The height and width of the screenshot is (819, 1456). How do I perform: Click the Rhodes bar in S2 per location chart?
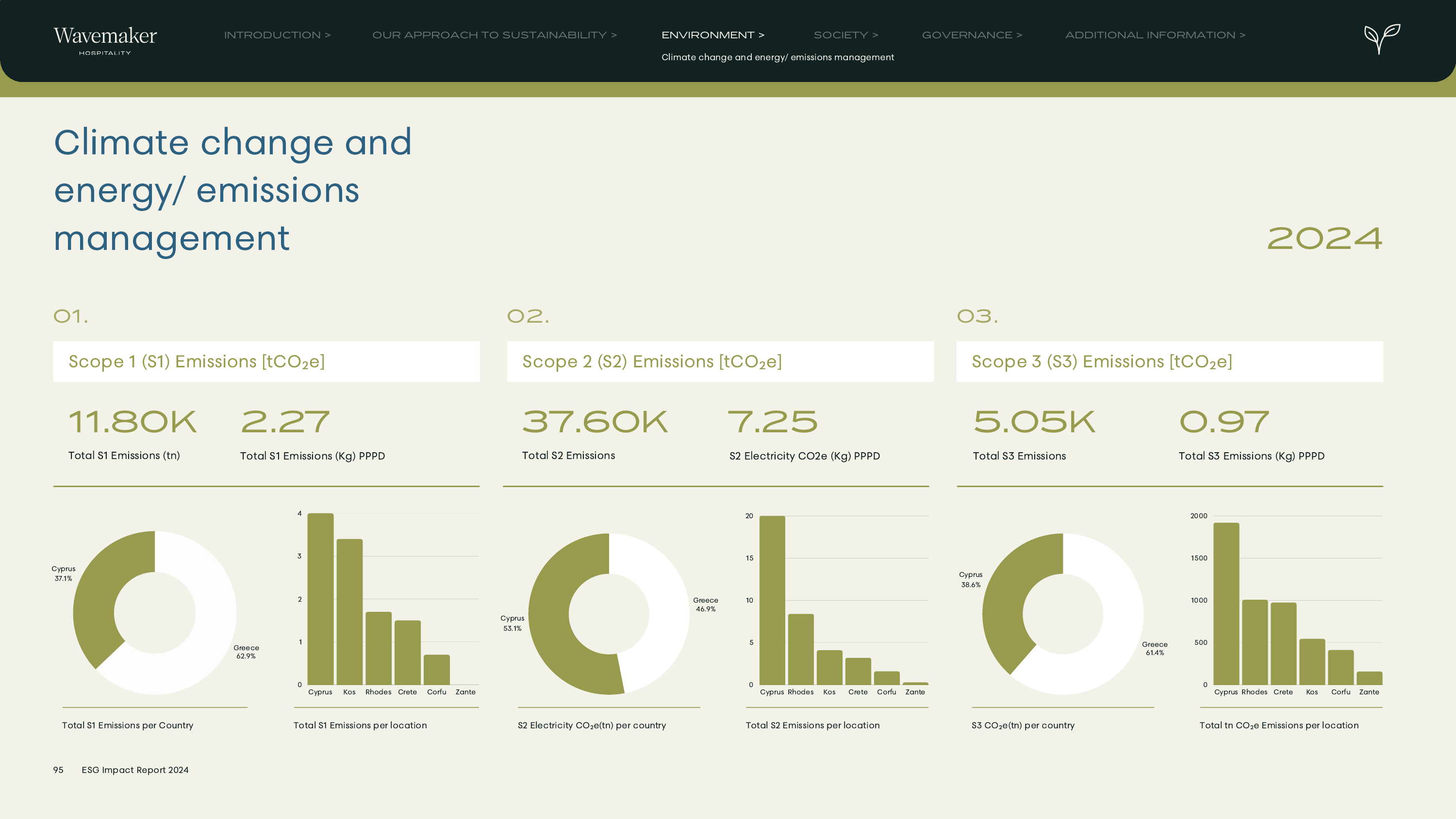point(801,650)
